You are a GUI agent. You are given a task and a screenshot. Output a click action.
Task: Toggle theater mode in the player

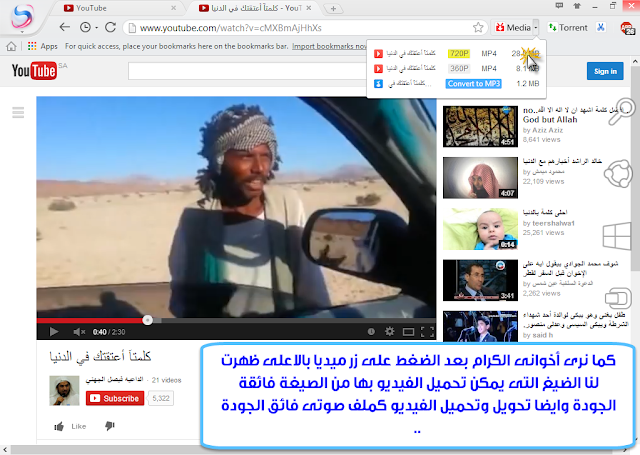408,332
